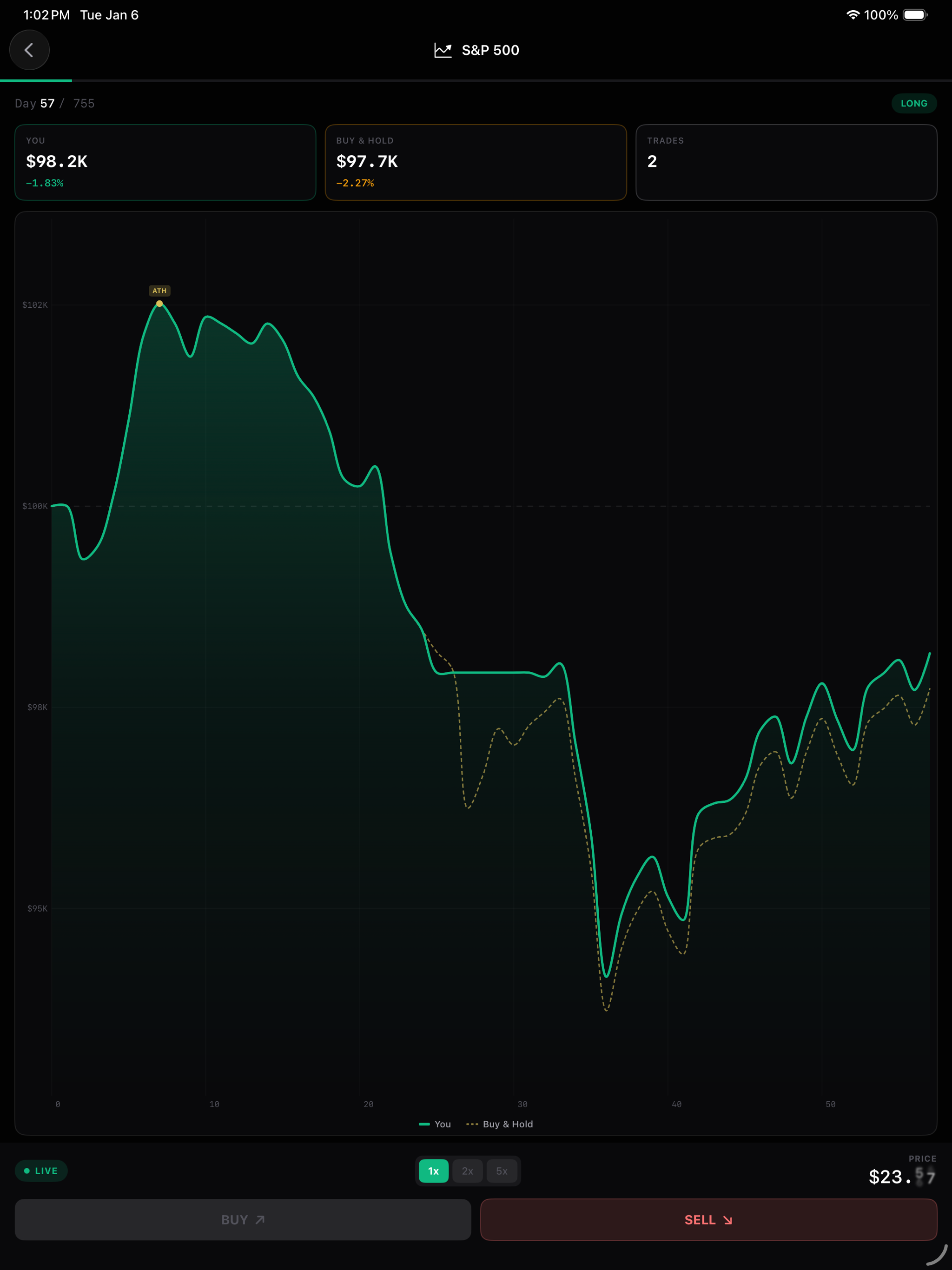Viewport: 952px width, 1270px height.
Task: Select the 1x speed option
Action: pyautogui.click(x=434, y=1171)
